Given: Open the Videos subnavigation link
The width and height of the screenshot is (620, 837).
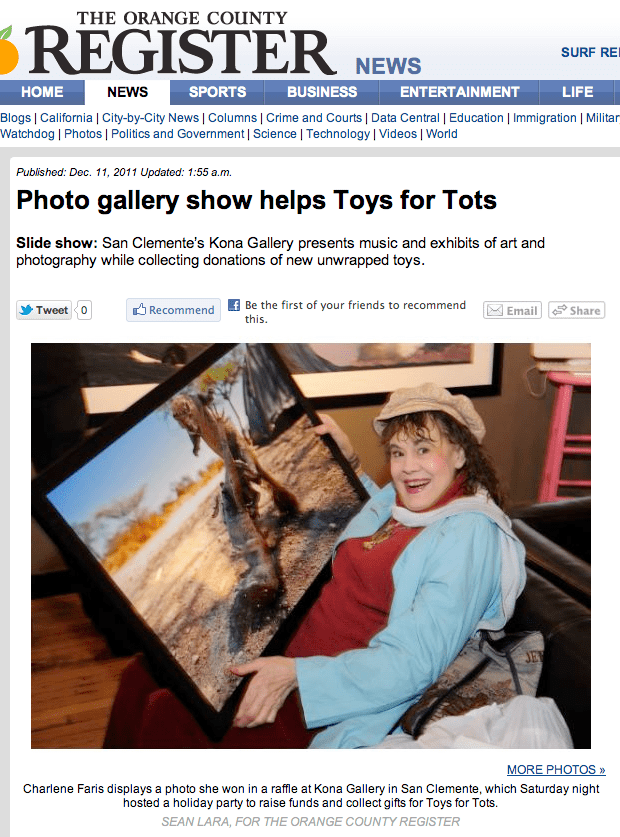Looking at the screenshot, I should (x=398, y=134).
